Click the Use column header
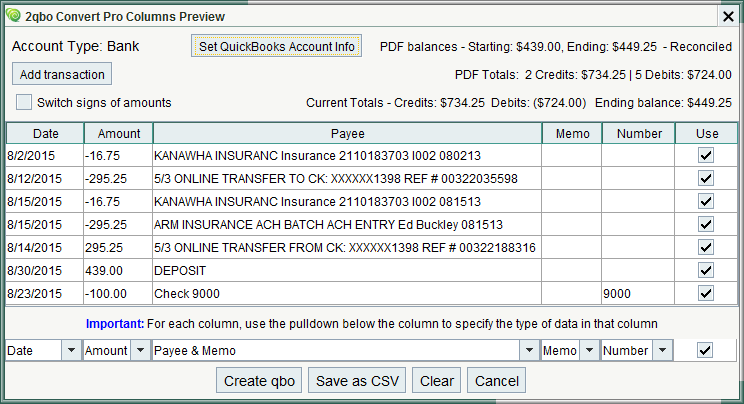Screen dimensions: 744x404 pyautogui.click(x=707, y=133)
